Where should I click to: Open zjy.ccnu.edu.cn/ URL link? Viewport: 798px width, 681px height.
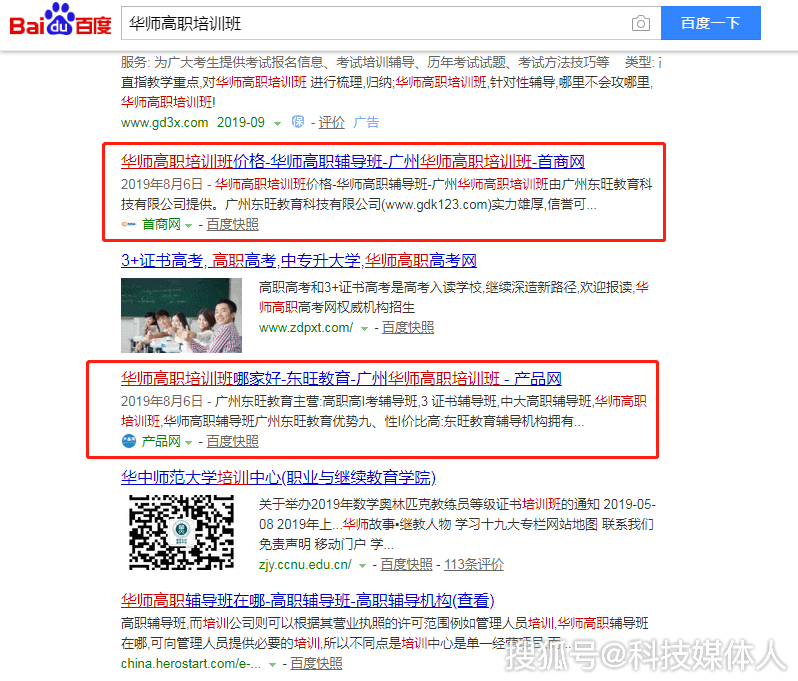click(305, 564)
